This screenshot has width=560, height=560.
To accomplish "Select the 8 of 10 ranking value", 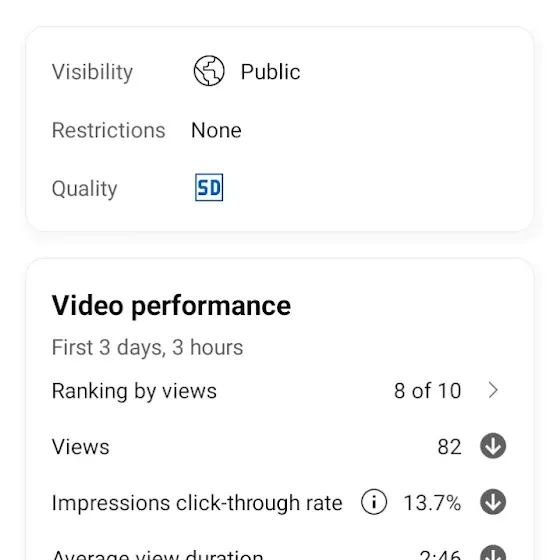I will click(x=428, y=391).
